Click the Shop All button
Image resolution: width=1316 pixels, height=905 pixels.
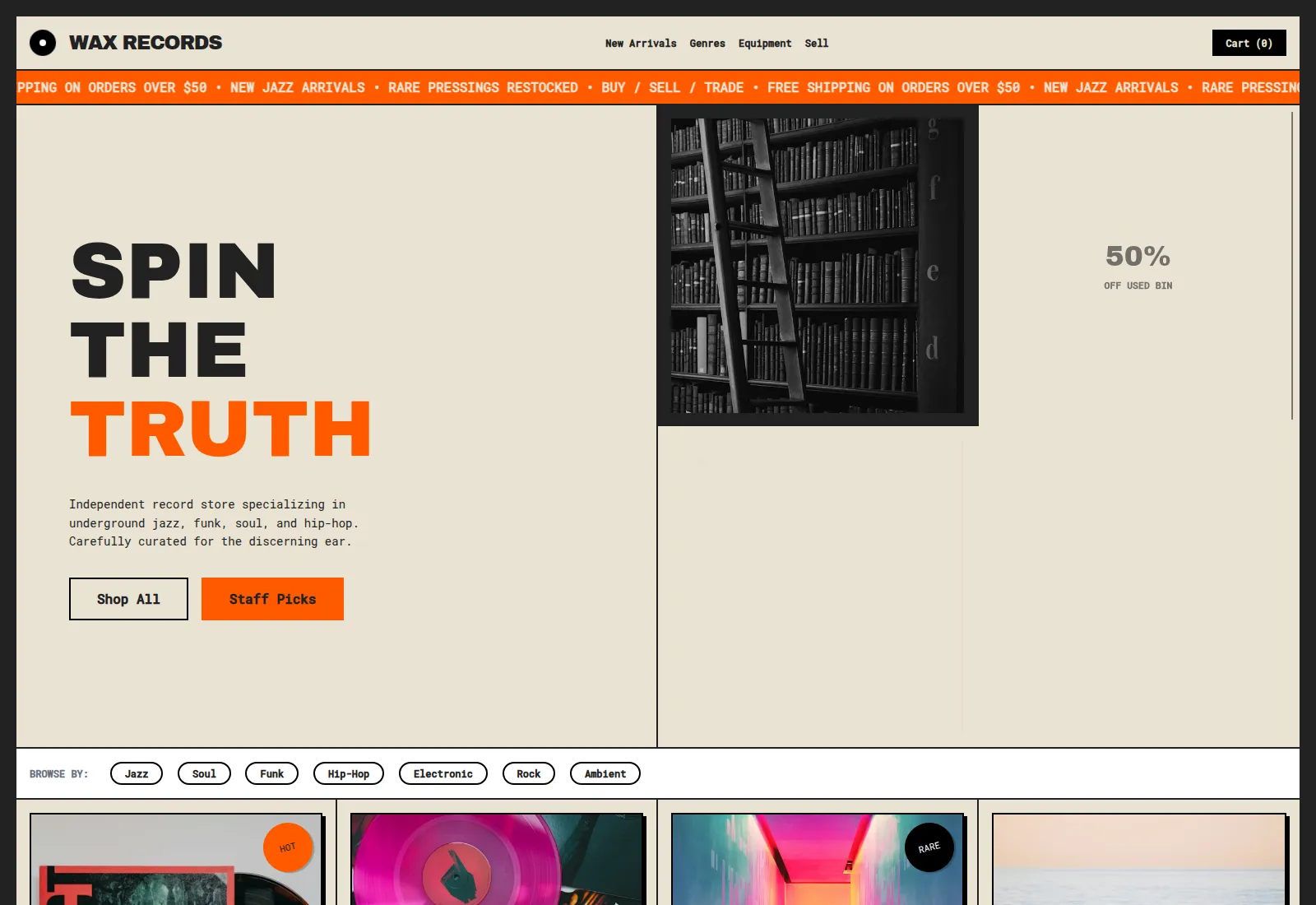click(128, 599)
